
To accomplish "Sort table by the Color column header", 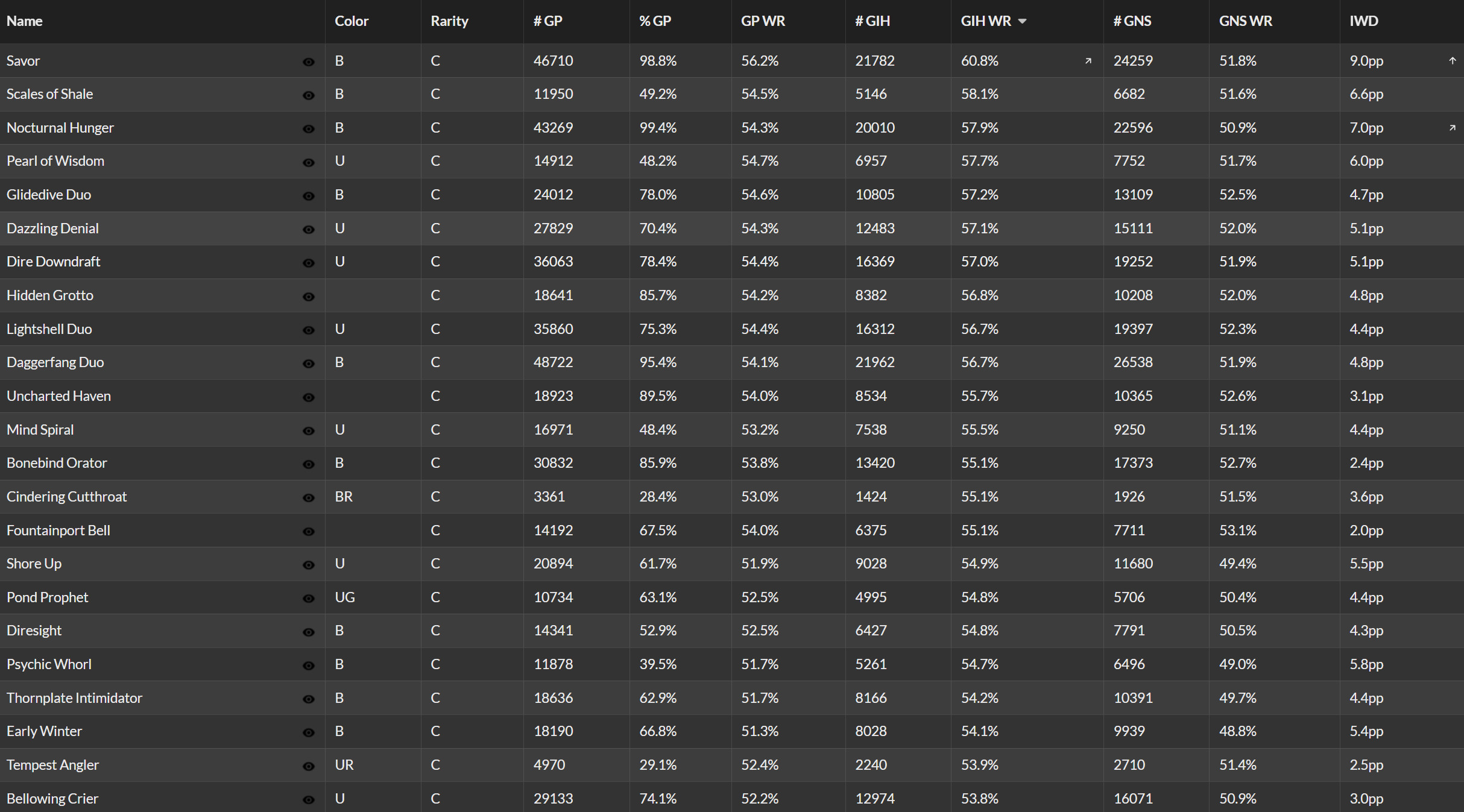I will [352, 21].
